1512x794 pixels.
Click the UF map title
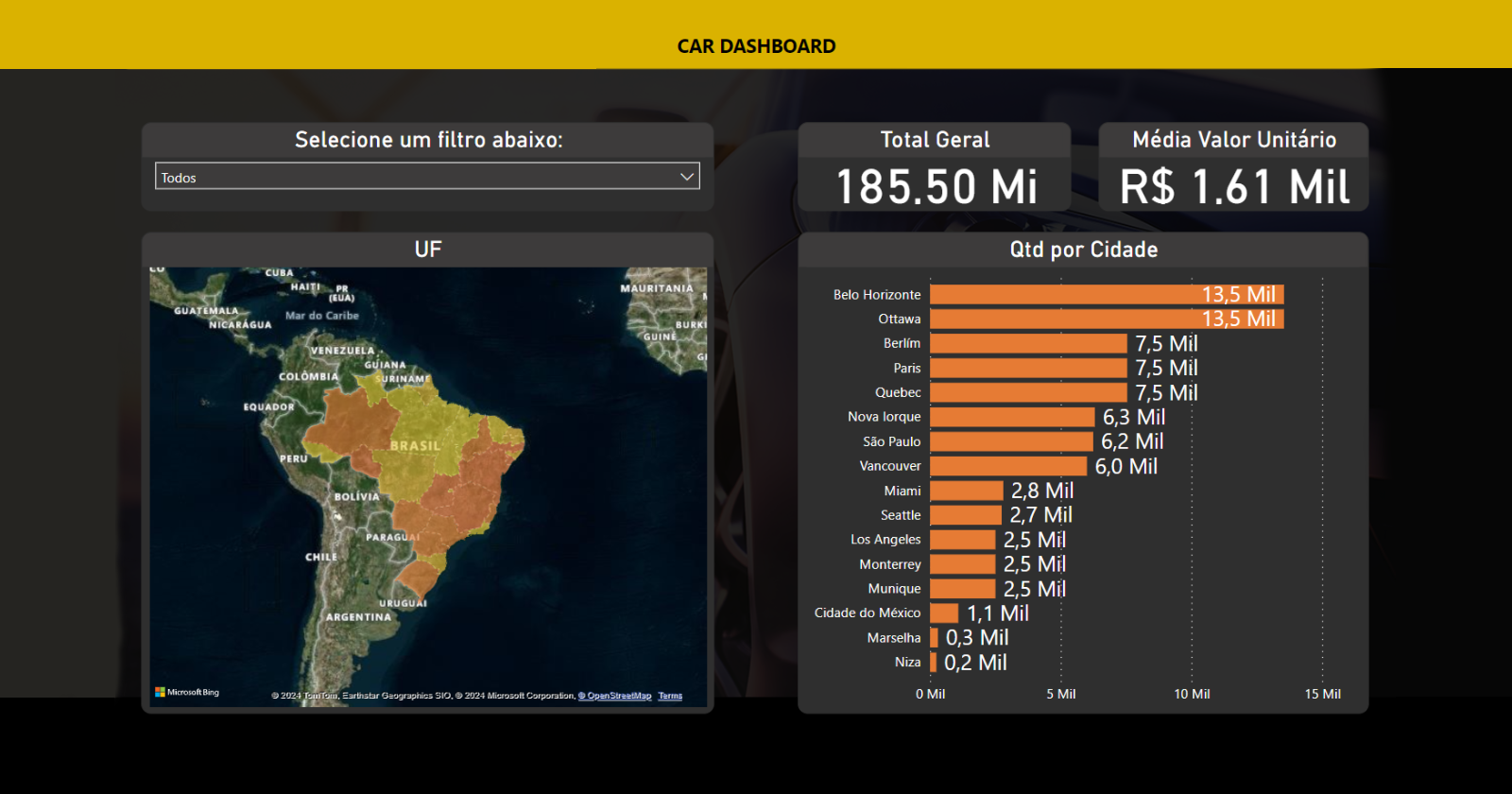(x=428, y=250)
